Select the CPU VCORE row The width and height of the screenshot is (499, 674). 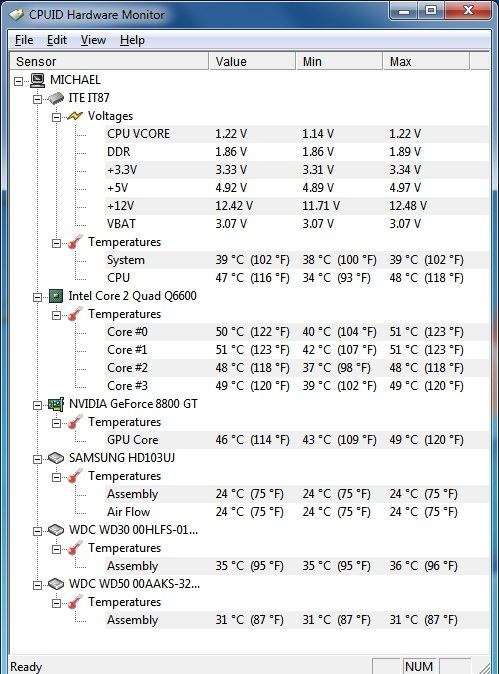(x=297, y=134)
